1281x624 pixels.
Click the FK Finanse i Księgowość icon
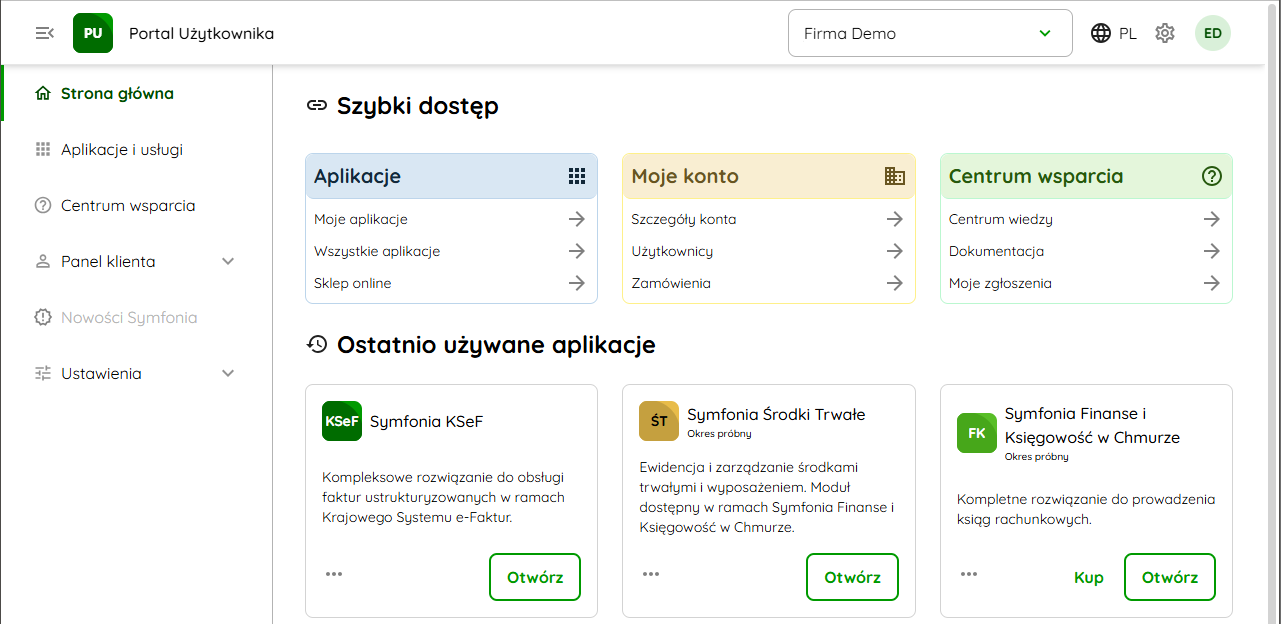pyautogui.click(x=976, y=433)
